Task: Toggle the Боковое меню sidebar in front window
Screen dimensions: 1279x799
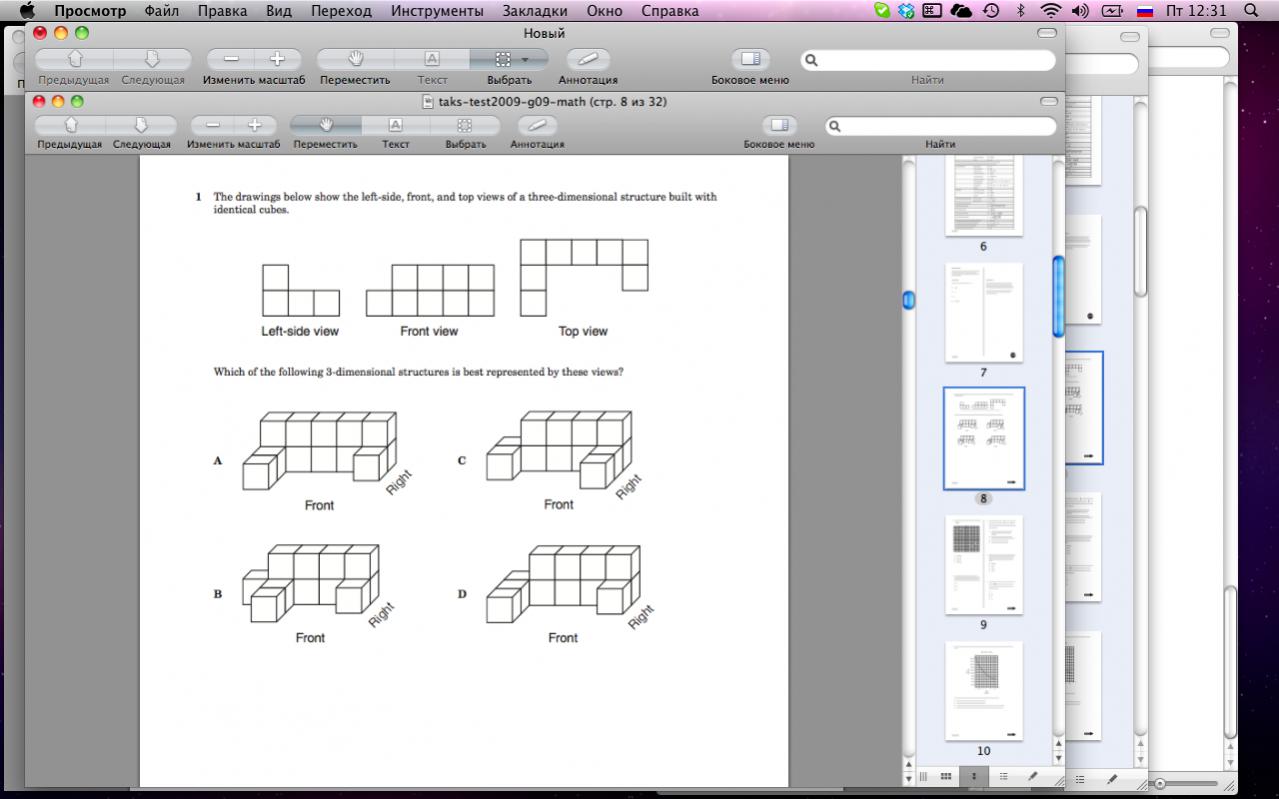Action: (779, 125)
